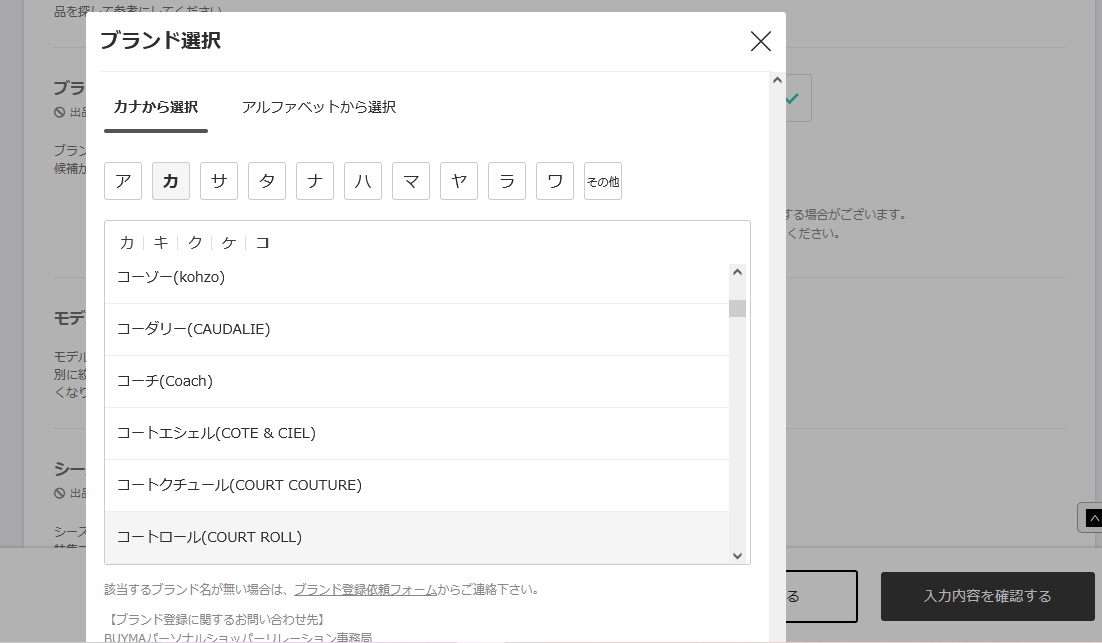Image resolution: width=1102 pixels, height=643 pixels.
Task: Choose the サ kana group button
Action: 219,181
